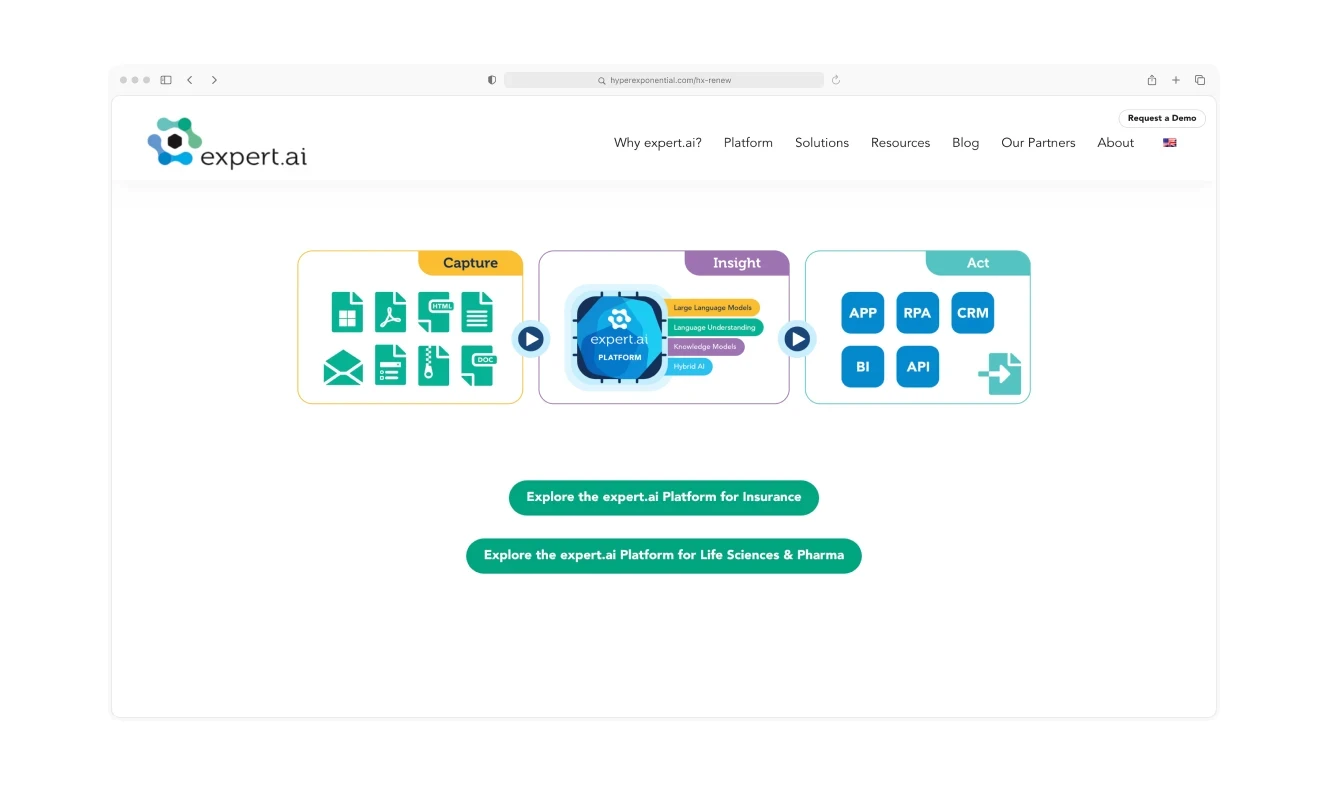Select the RPA tile in Act
The height and width of the screenshot is (786, 1328).
(917, 313)
